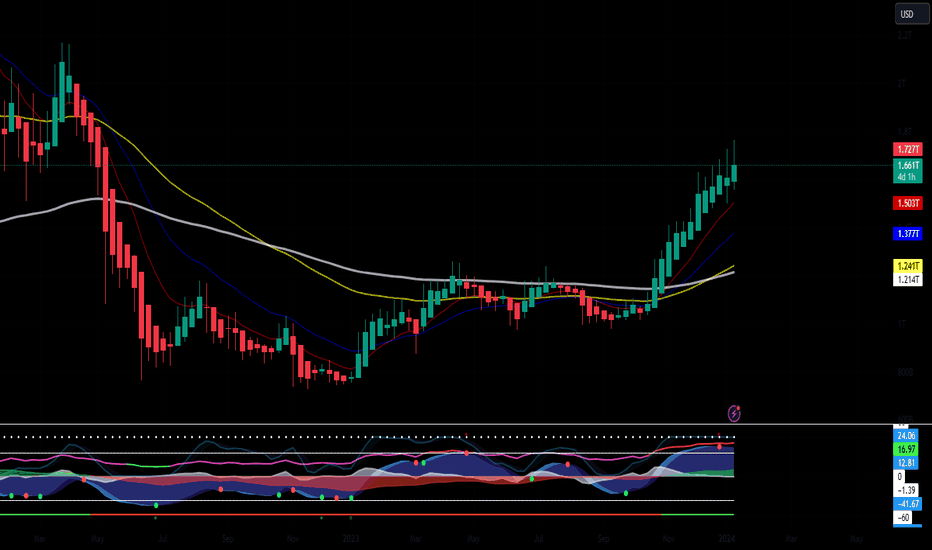The width and height of the screenshot is (932, 550).
Task: Click the purple lightning flash icon
Action: (734, 414)
